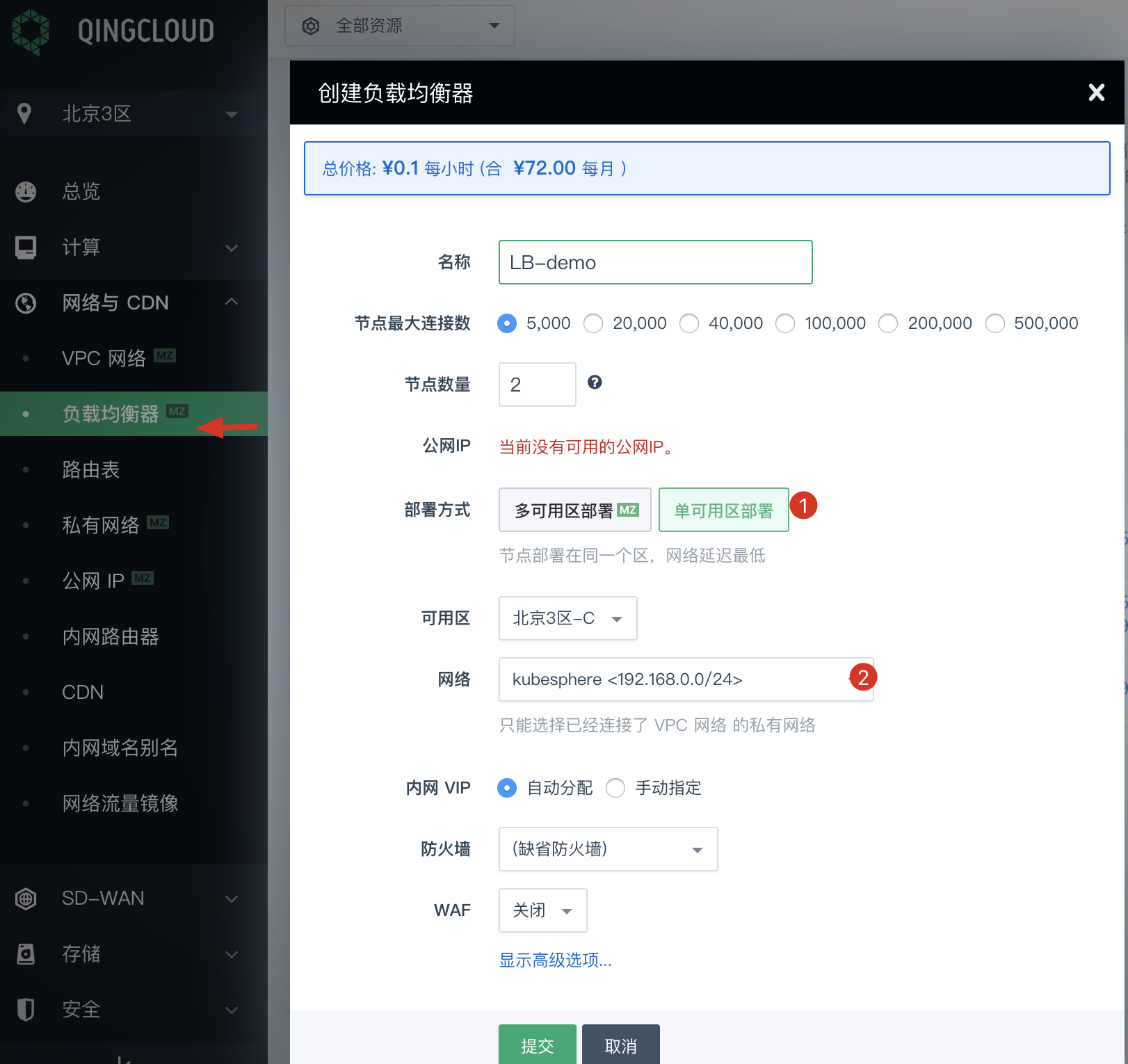
Task: Select 40,000 max connections radio
Action: click(x=689, y=323)
